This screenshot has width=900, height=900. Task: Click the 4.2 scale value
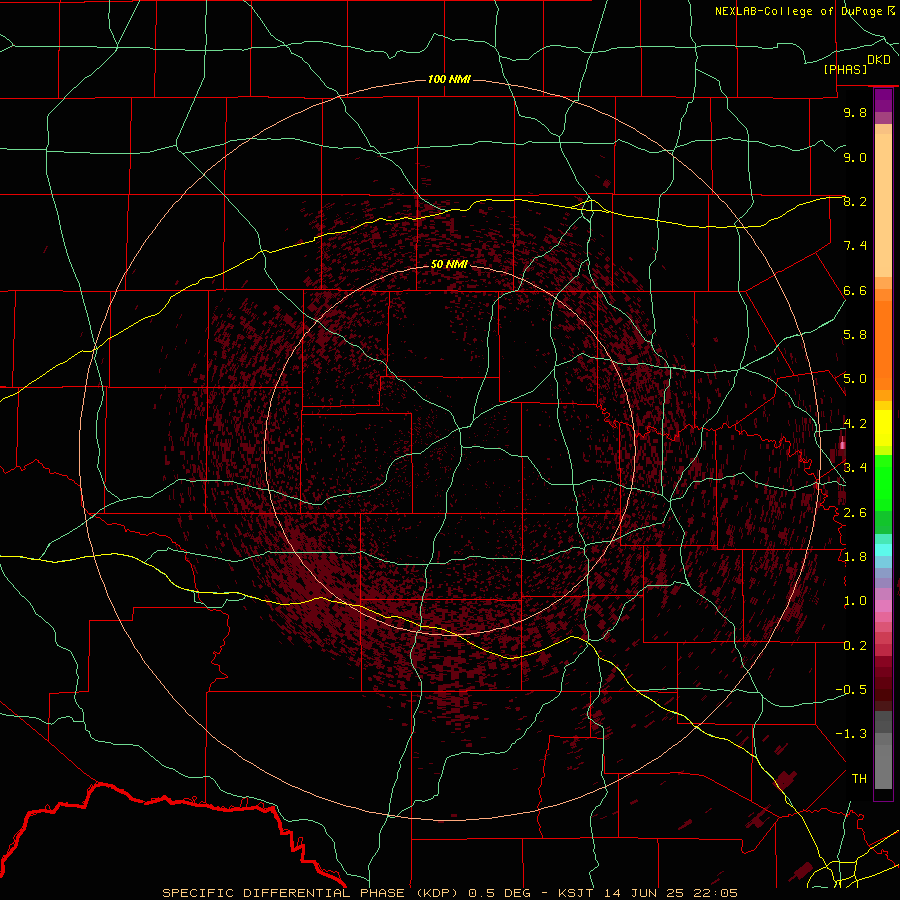point(855,424)
